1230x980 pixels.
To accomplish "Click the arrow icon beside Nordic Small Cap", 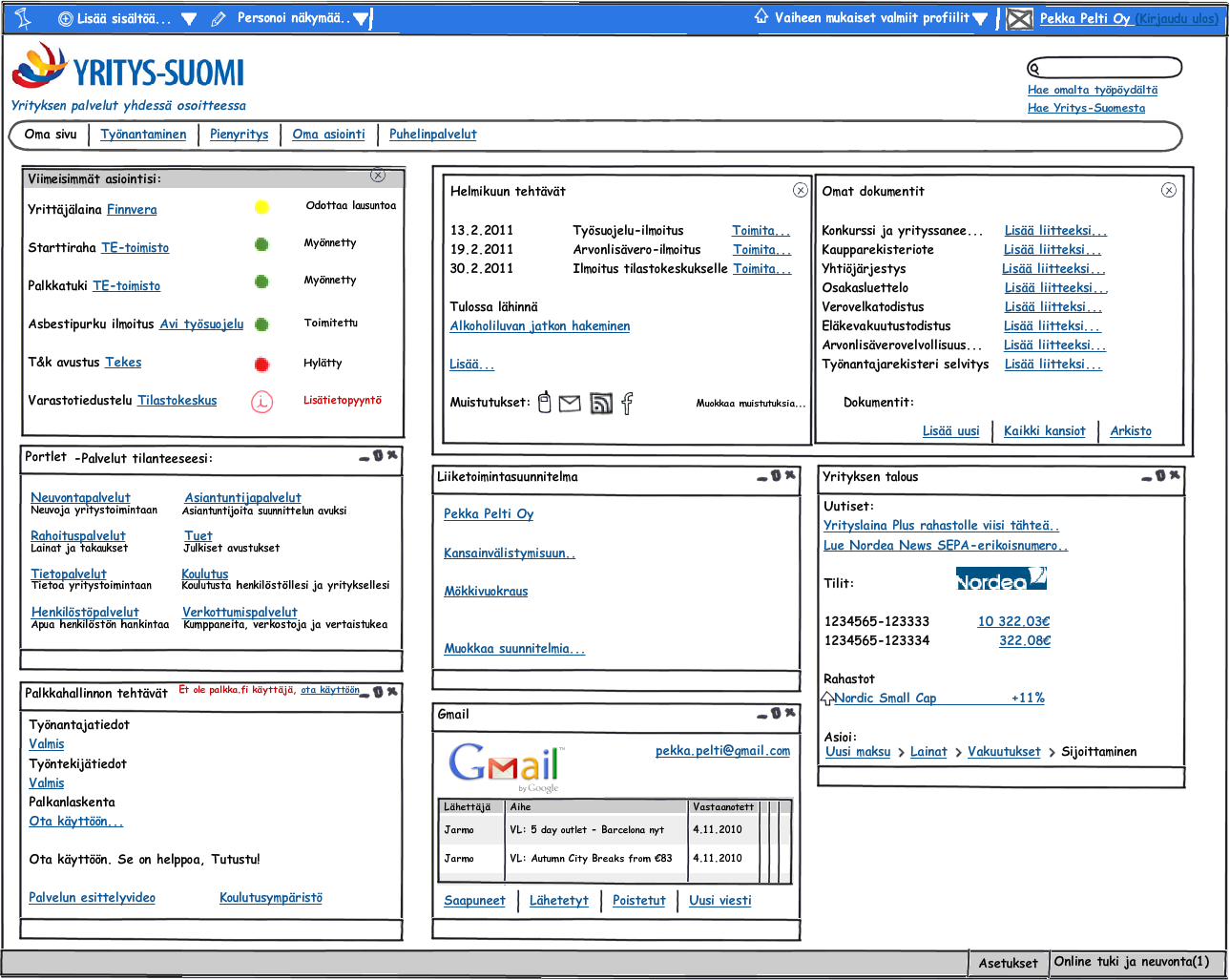I will point(827,699).
